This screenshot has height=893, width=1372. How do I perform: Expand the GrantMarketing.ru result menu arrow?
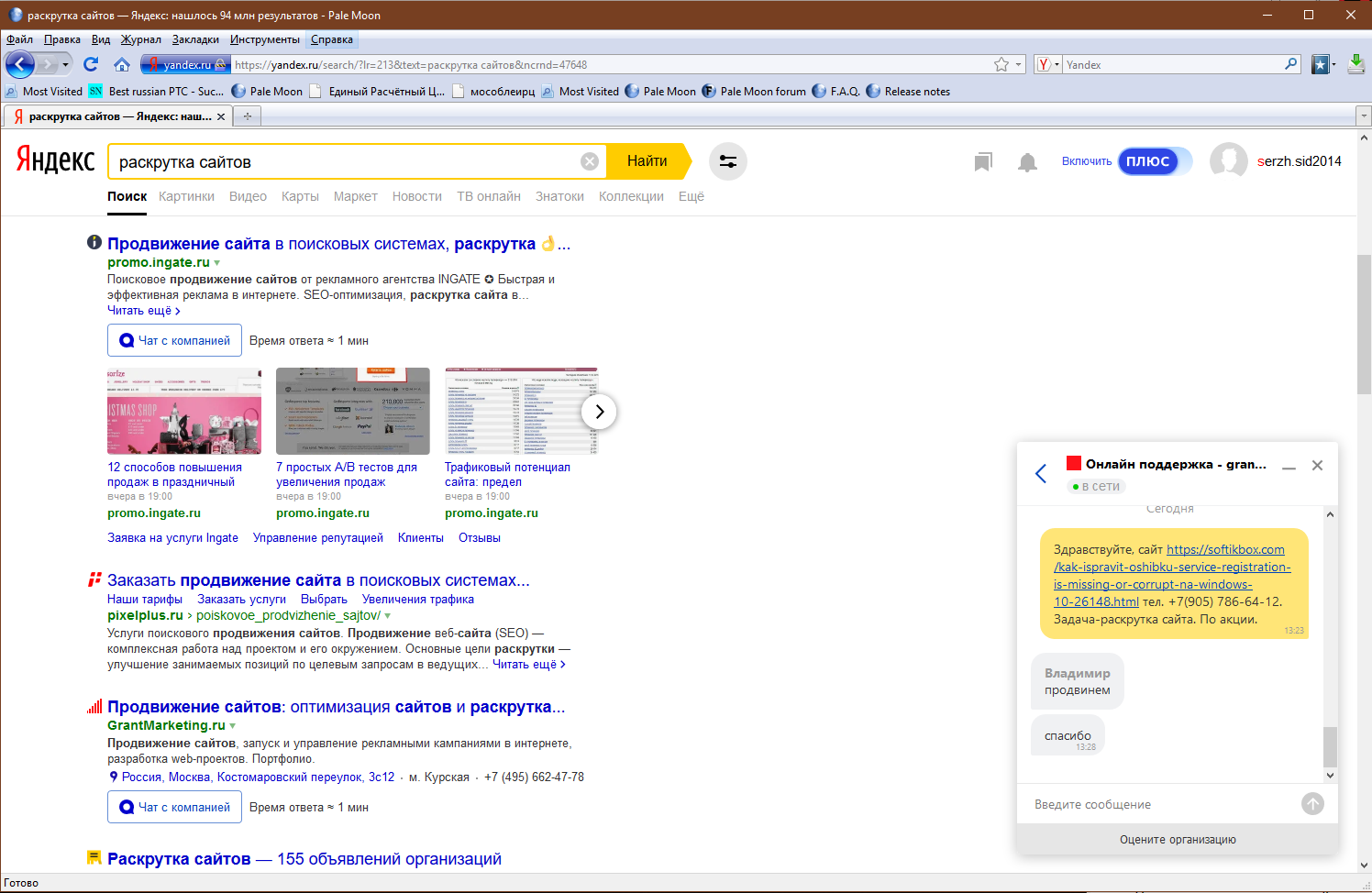[233, 726]
